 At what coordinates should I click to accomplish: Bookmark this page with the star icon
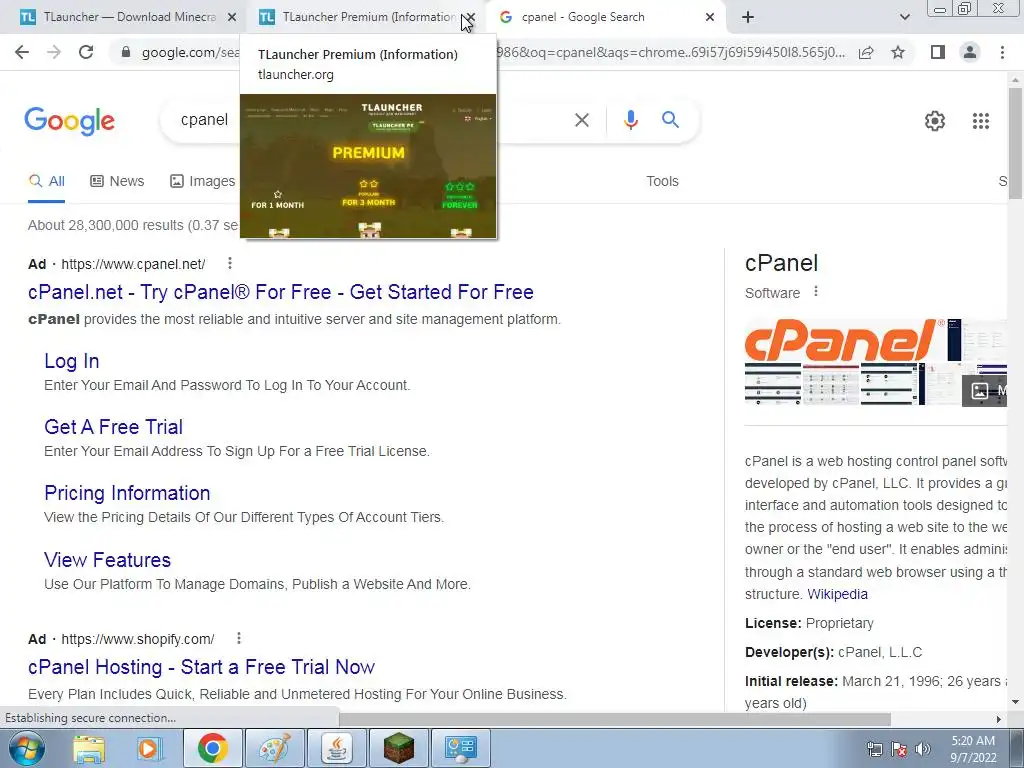tap(898, 52)
